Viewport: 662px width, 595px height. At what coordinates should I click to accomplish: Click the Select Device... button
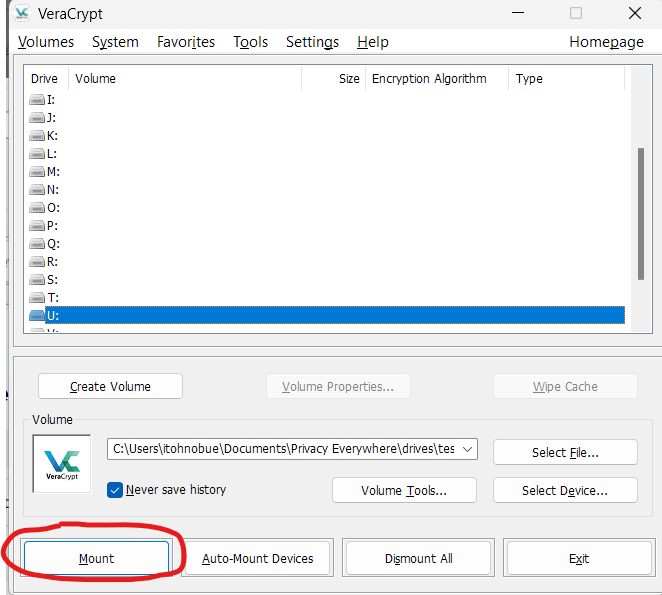coord(565,490)
